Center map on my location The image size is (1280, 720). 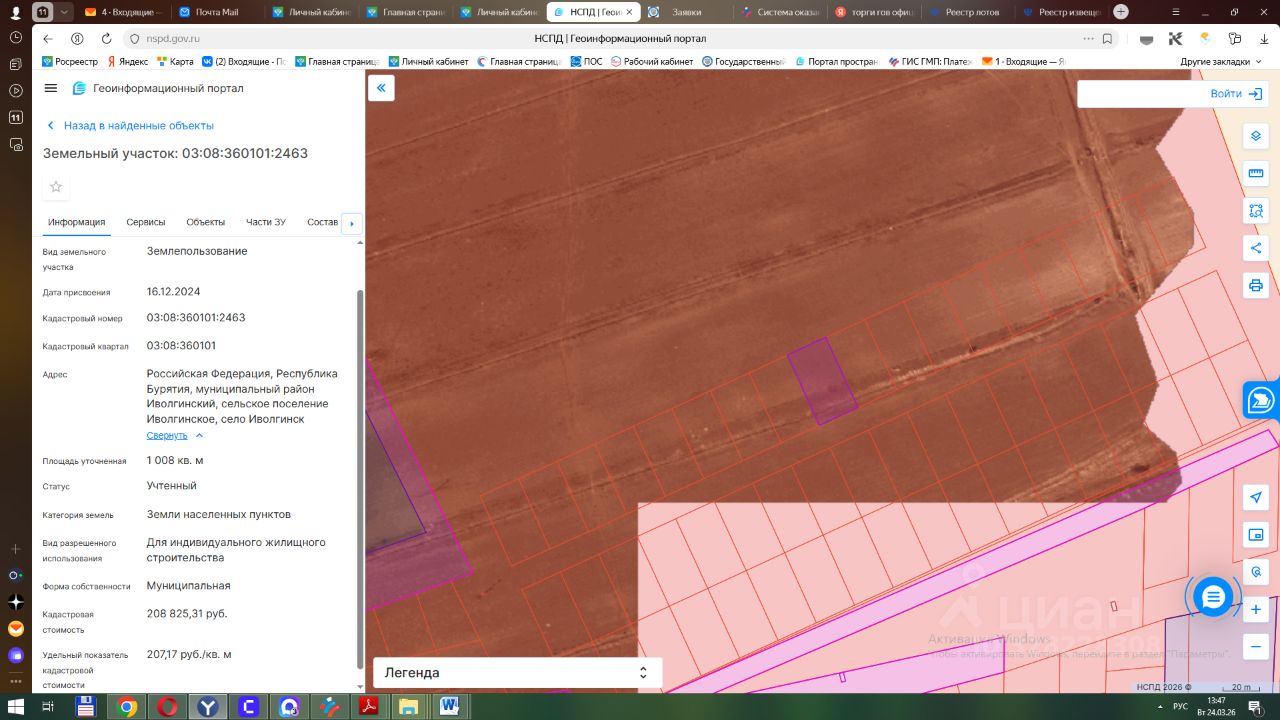[x=1256, y=498]
